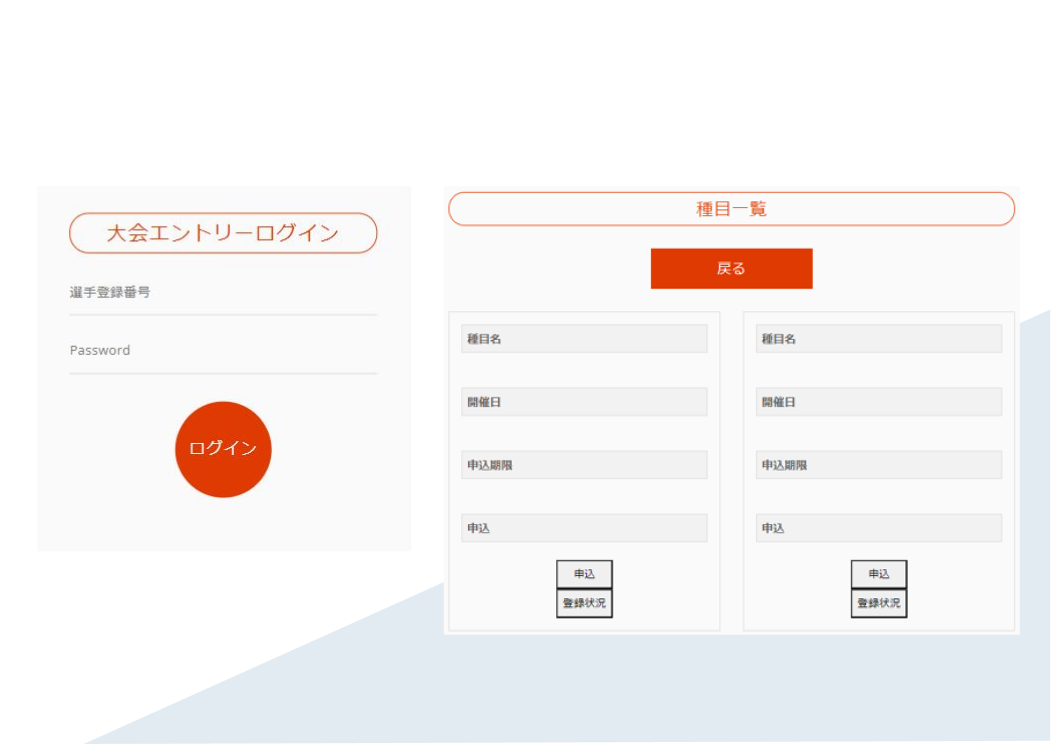Click 申込期限 field in left card
Image resolution: width=1051 pixels, height=744 pixels.
[584, 465]
